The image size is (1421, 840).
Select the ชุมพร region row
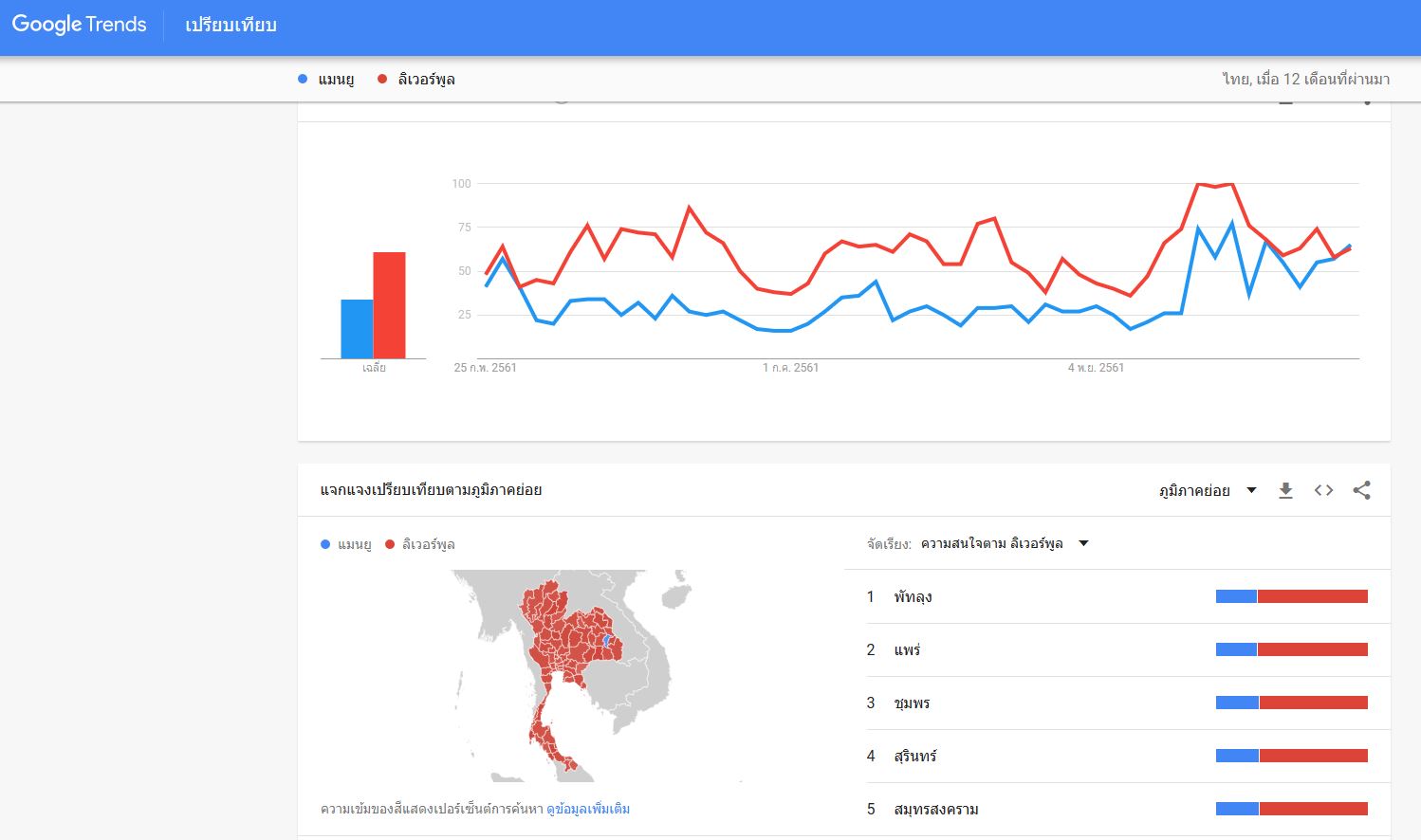point(1128,703)
